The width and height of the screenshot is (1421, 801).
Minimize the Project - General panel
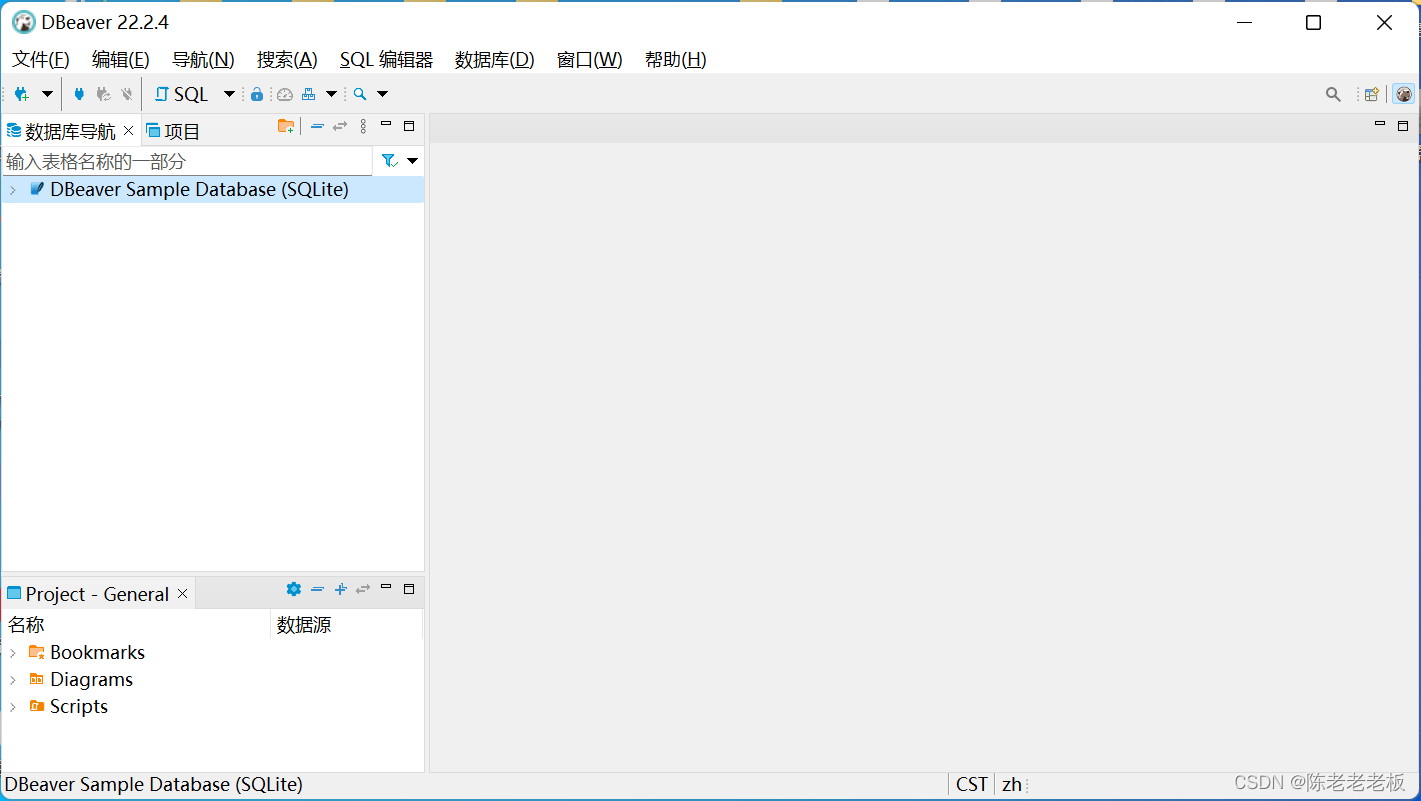(x=386, y=587)
